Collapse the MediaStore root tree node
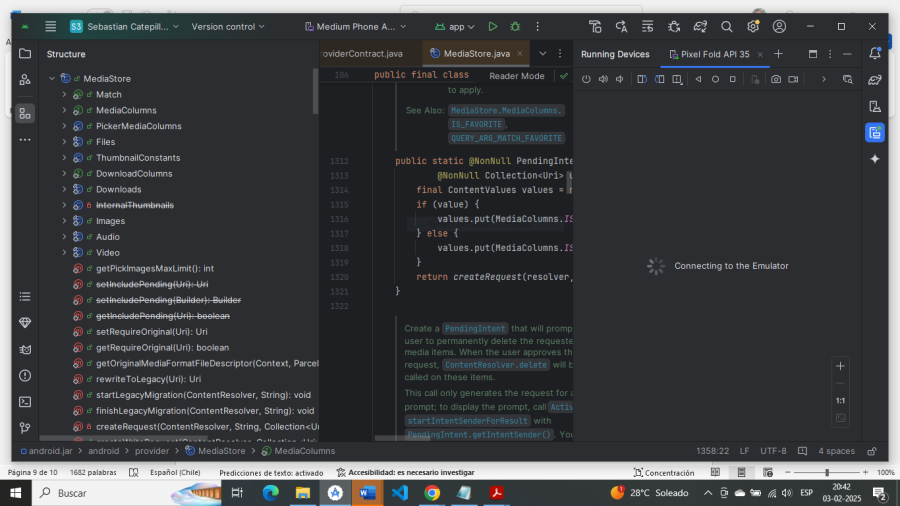The height and width of the screenshot is (506, 900). [52, 78]
